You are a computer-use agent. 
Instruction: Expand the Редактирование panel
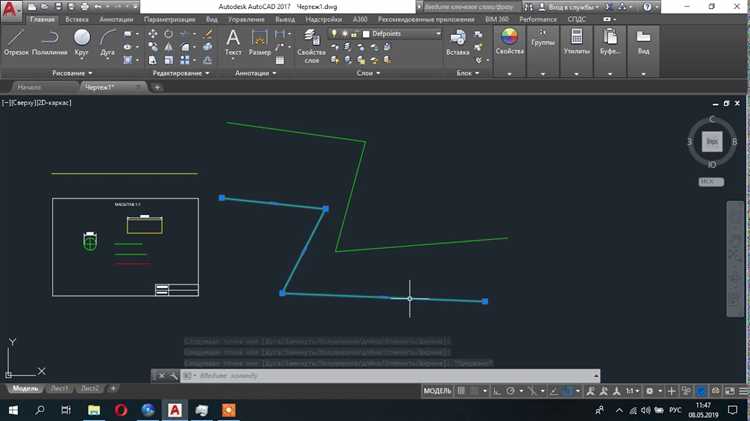181,73
